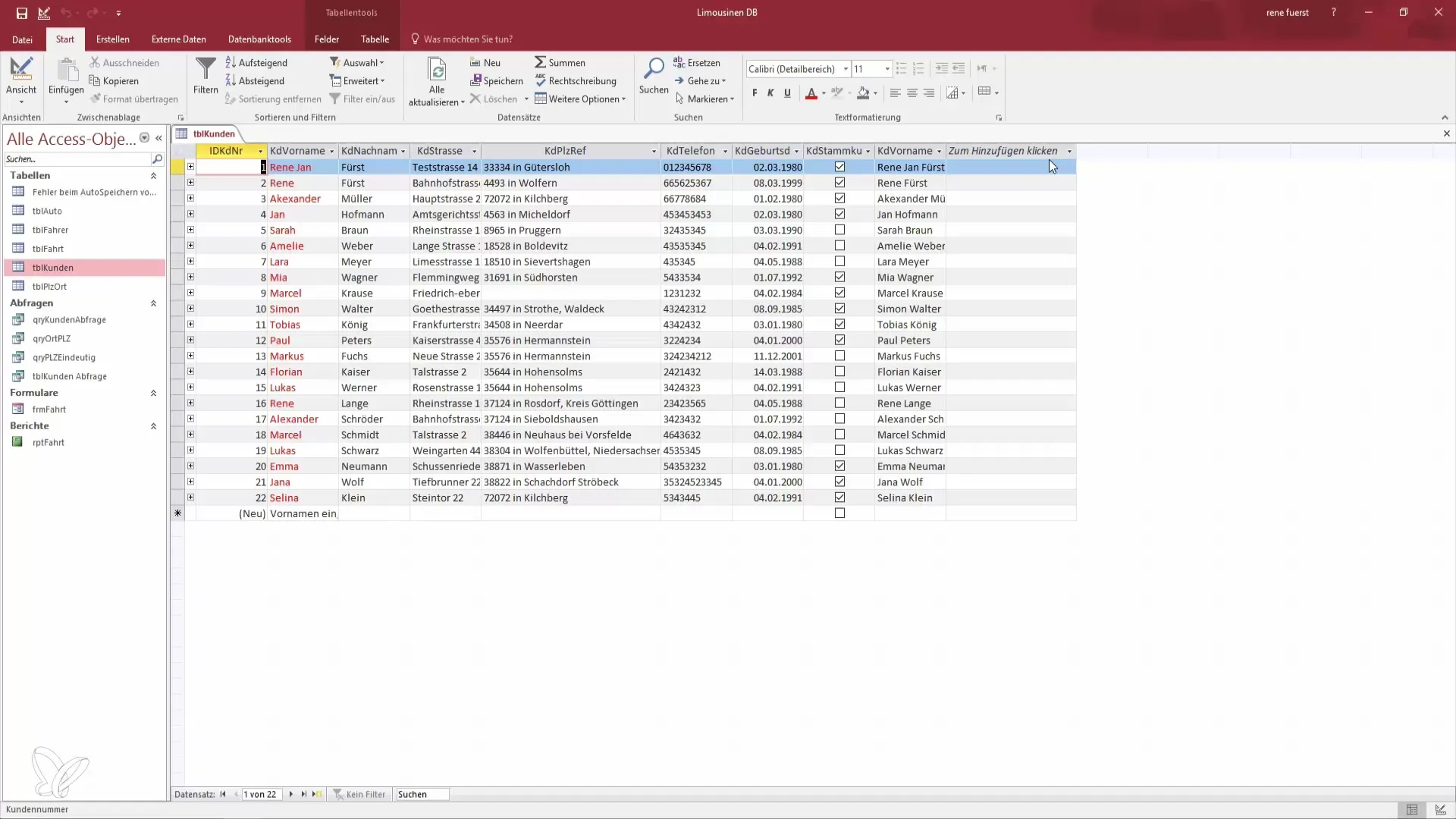Check KdStammkunde box for Sarah Braun

(839, 230)
